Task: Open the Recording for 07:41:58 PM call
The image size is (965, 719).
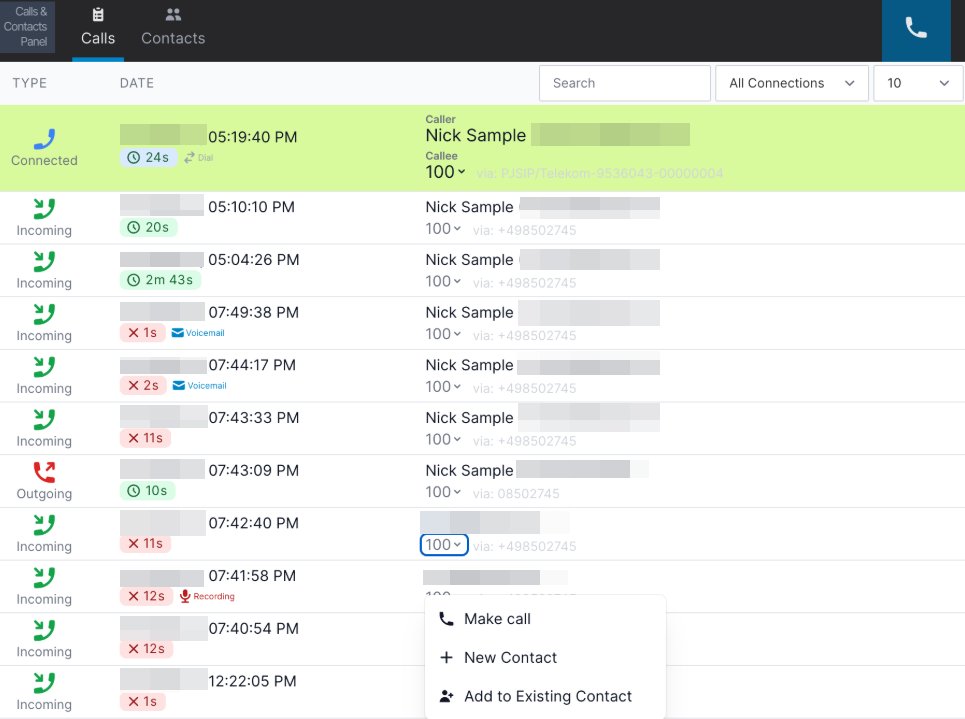Action: pyautogui.click(x=207, y=596)
